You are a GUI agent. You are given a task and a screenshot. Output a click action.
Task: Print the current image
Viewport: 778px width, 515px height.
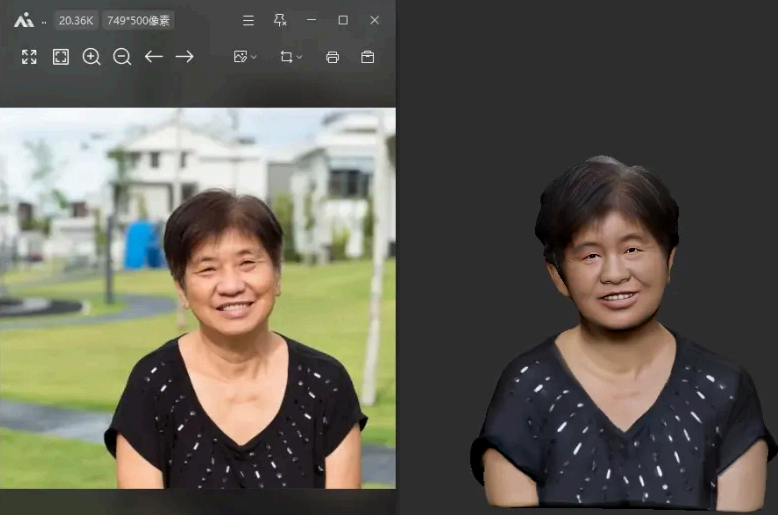pyautogui.click(x=332, y=57)
